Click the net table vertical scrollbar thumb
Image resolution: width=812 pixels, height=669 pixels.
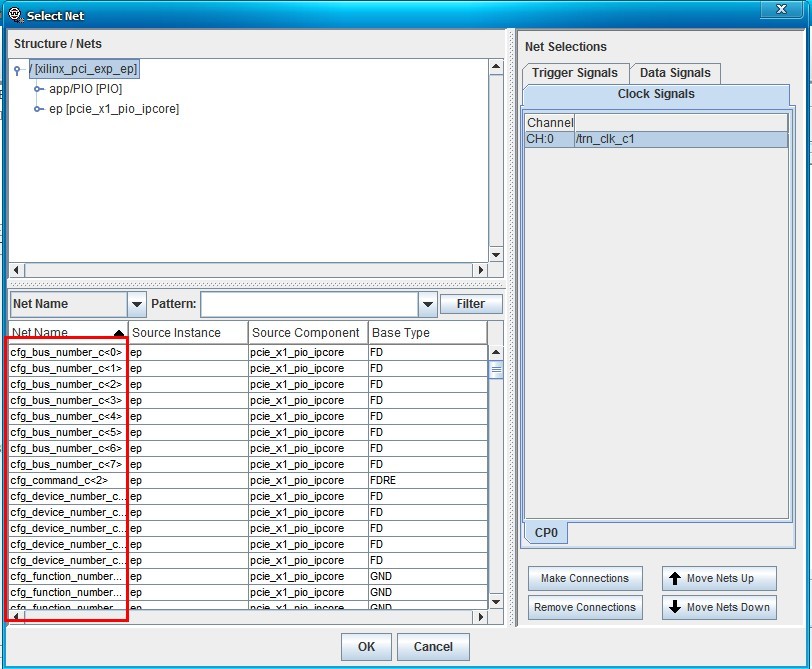tap(496, 370)
